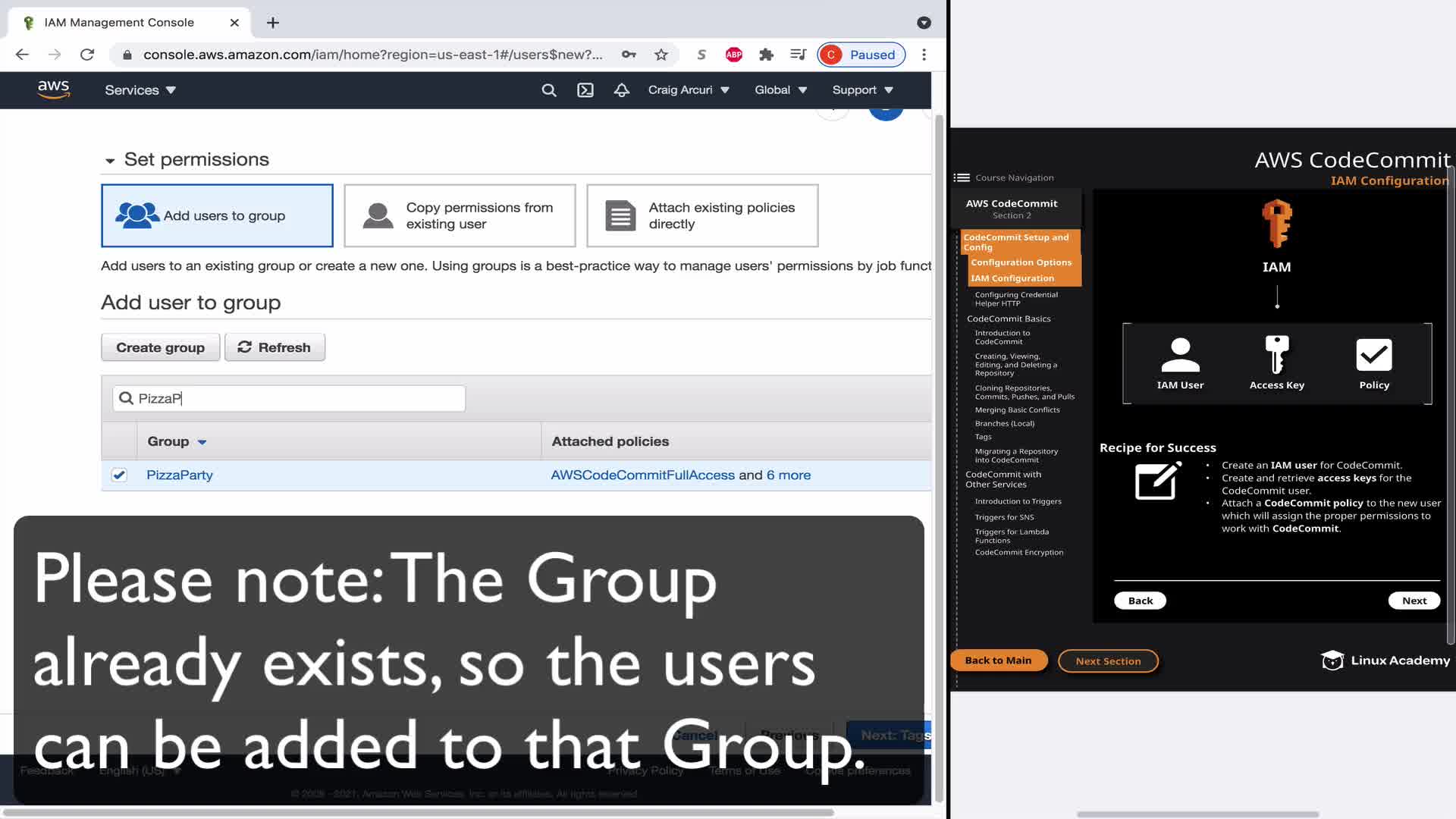Select IAM Configuration in course navigation
The height and width of the screenshot is (819, 1456).
[1012, 278]
